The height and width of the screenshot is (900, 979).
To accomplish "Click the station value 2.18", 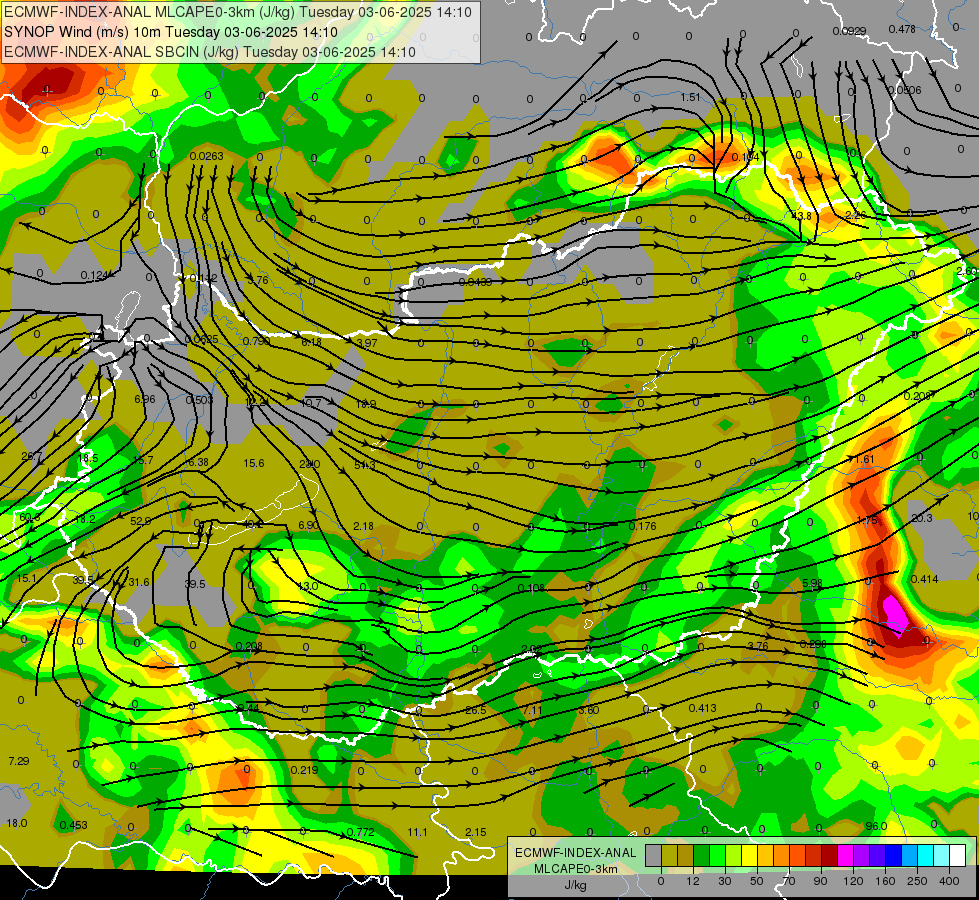I will coord(363,526).
